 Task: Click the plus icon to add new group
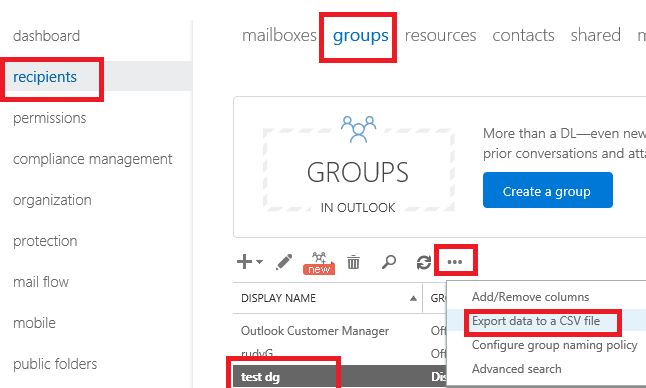244,262
